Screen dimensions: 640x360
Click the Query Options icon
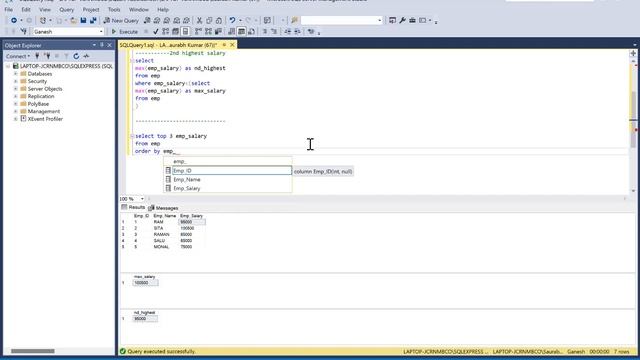[175, 31]
